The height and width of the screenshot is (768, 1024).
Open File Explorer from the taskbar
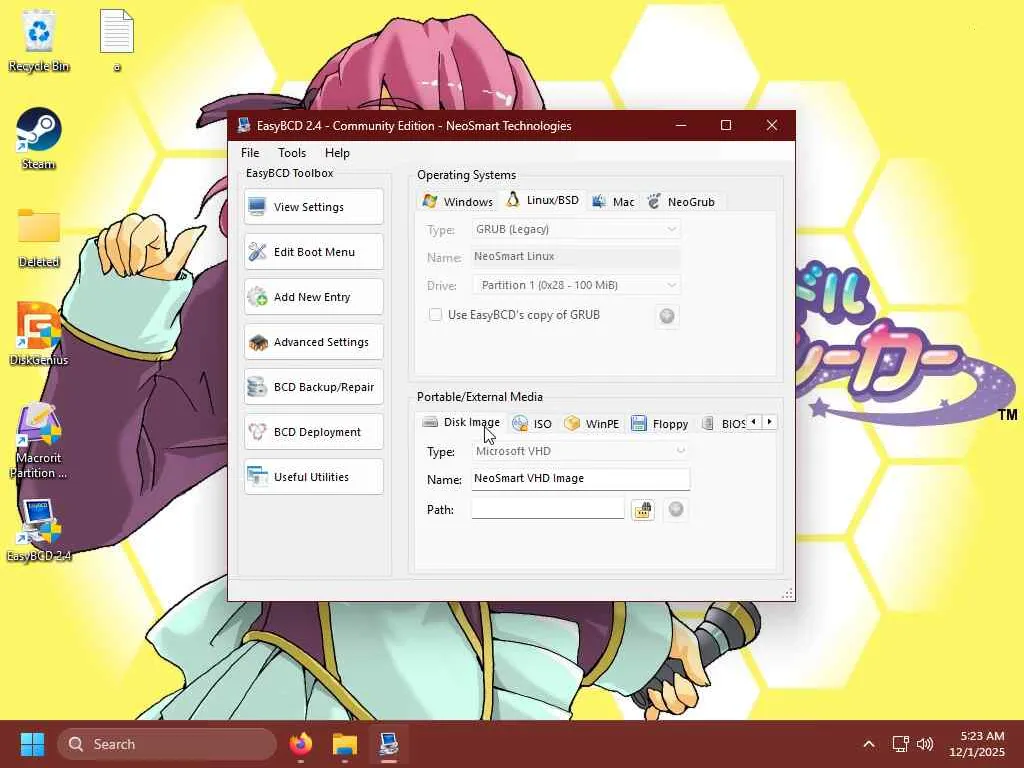coord(345,744)
